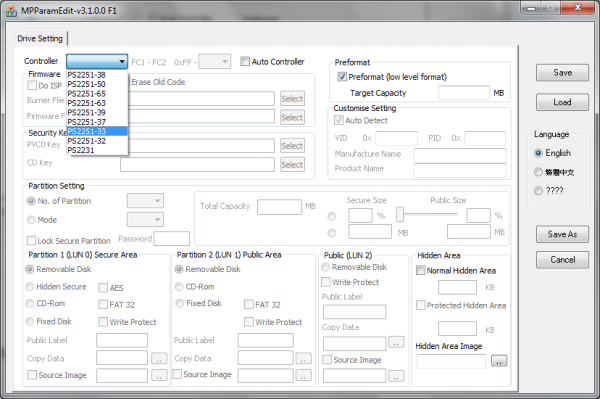Click the Password input field

coord(172,239)
